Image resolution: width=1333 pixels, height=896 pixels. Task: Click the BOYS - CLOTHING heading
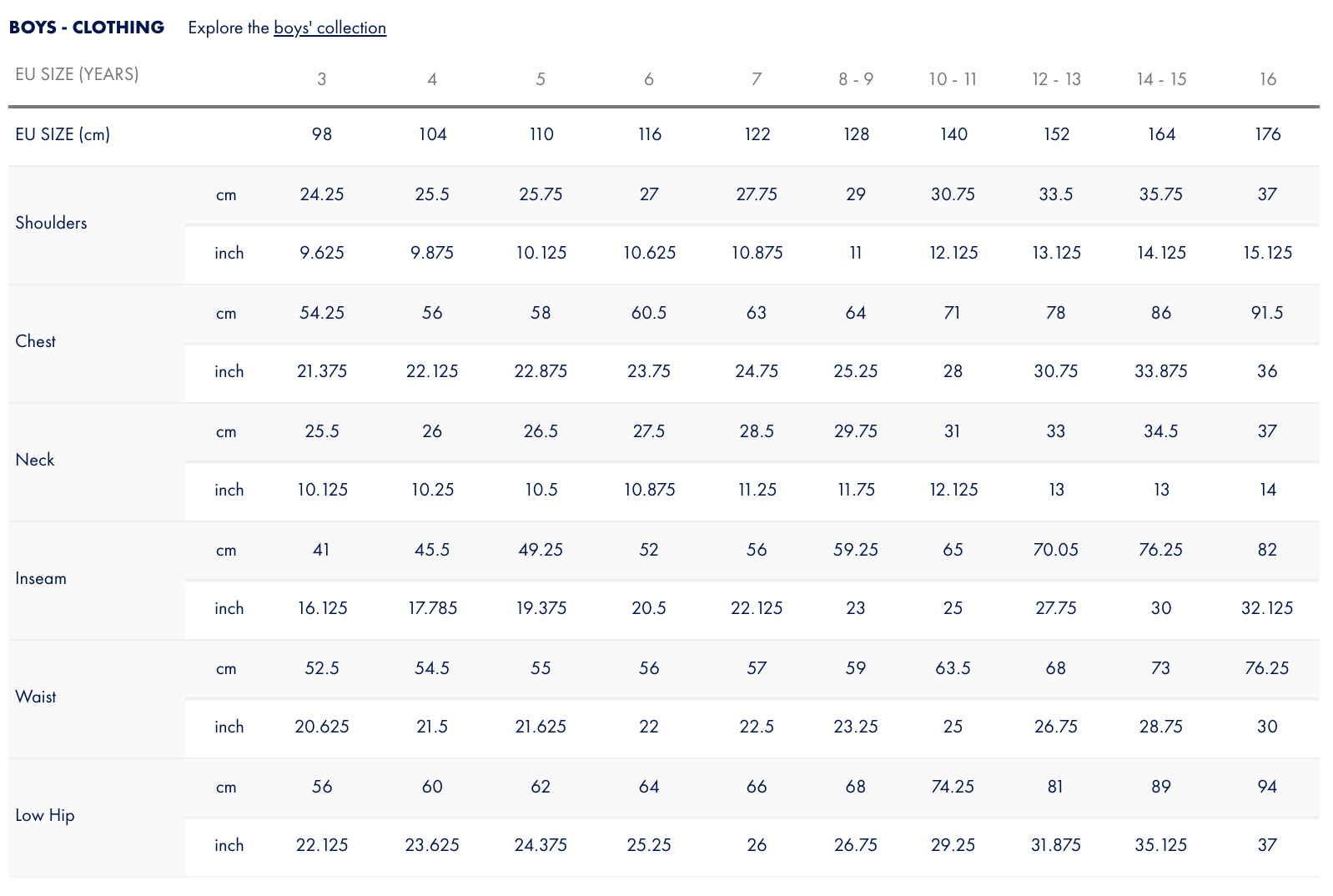point(87,28)
